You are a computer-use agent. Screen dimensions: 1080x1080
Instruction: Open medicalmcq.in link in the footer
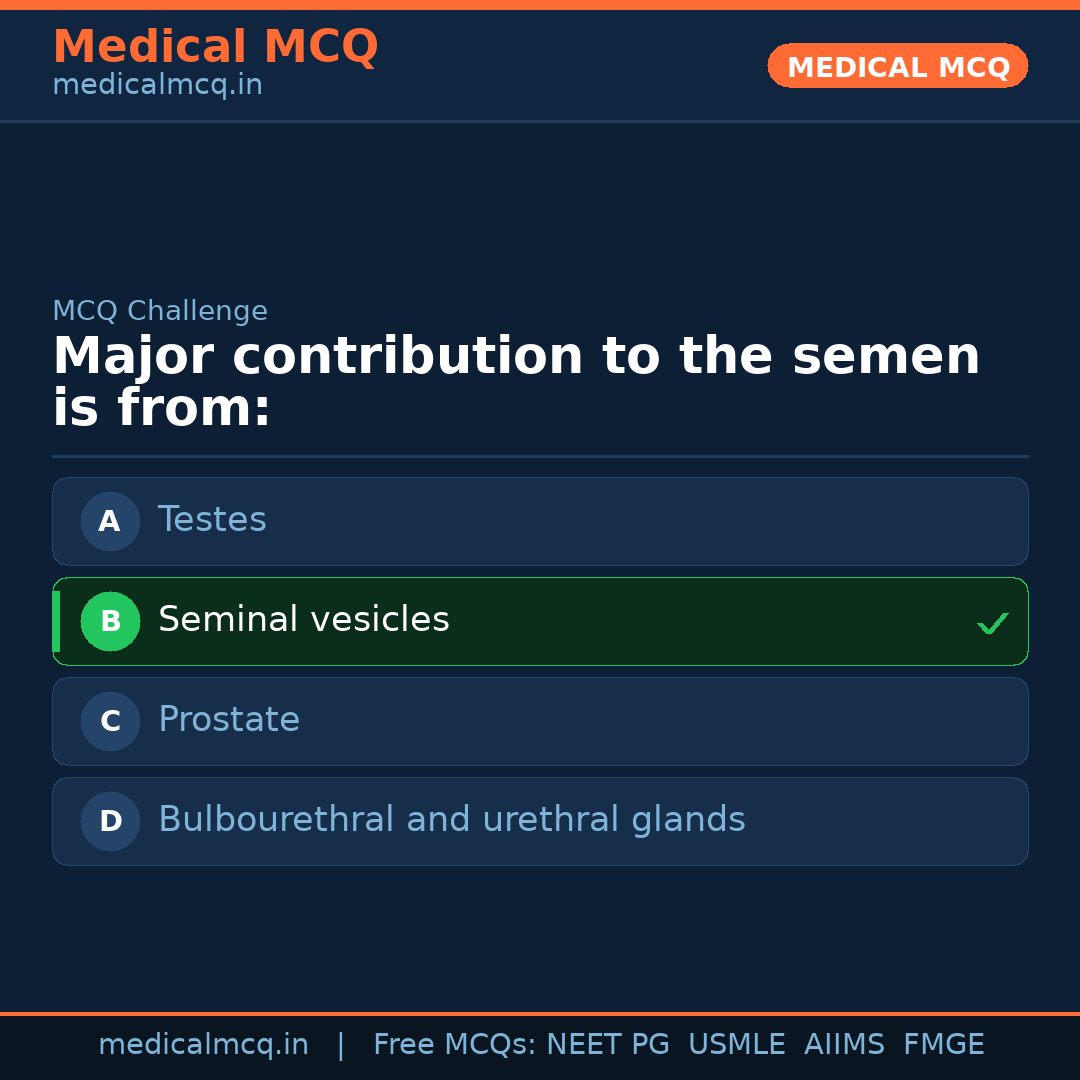pos(203,1045)
